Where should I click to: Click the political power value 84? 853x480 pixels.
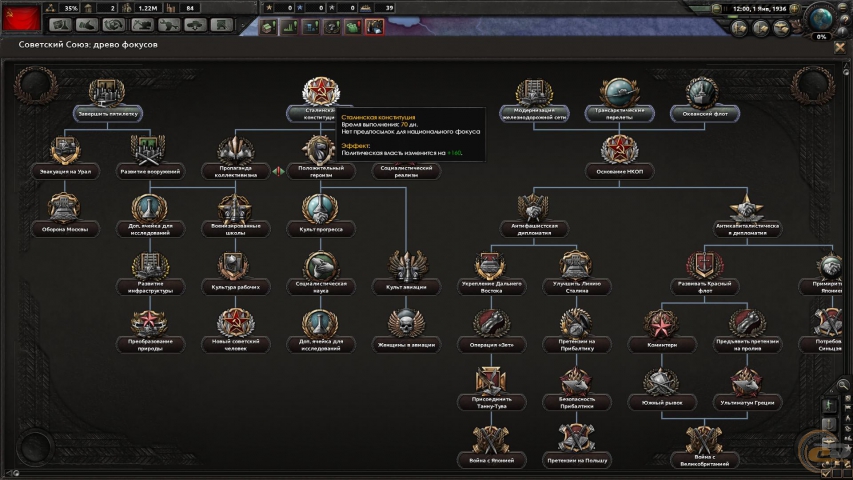click(190, 8)
